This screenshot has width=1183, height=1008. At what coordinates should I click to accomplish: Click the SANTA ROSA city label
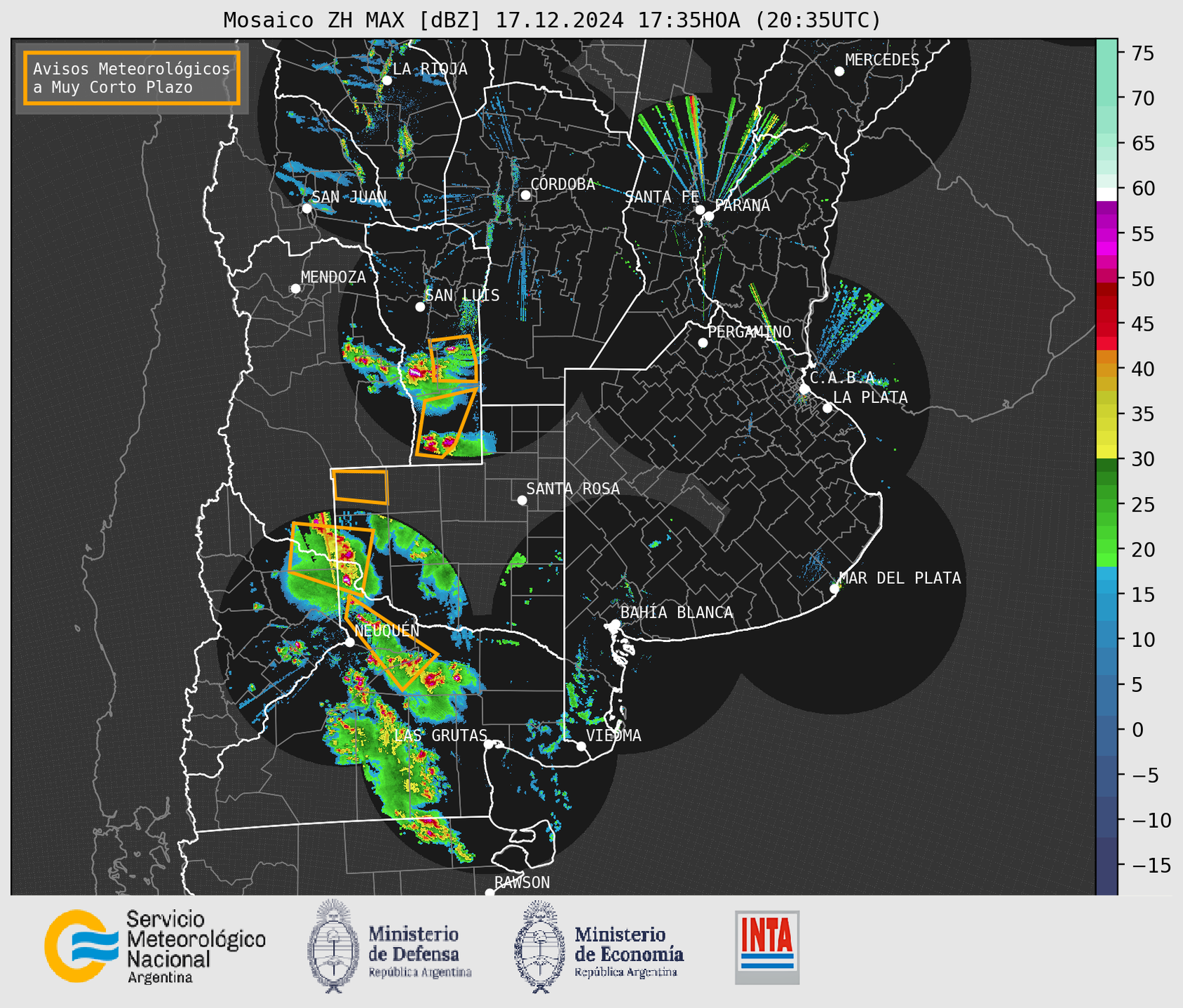point(573,489)
